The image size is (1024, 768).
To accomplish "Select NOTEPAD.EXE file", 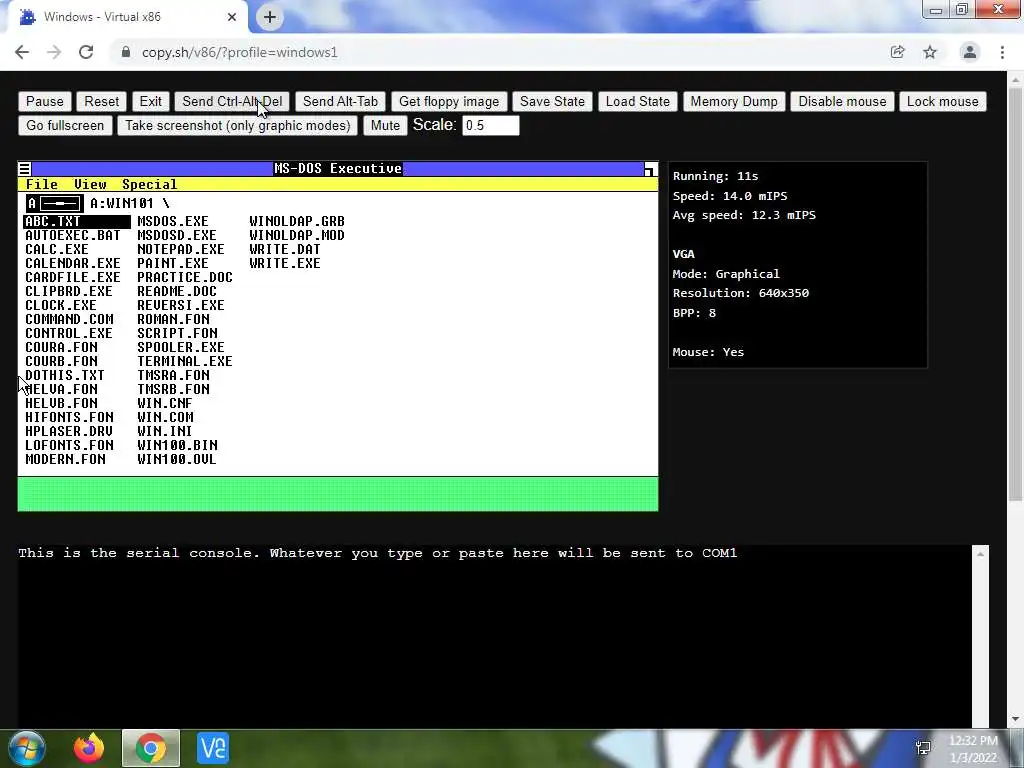I will tap(181, 249).
